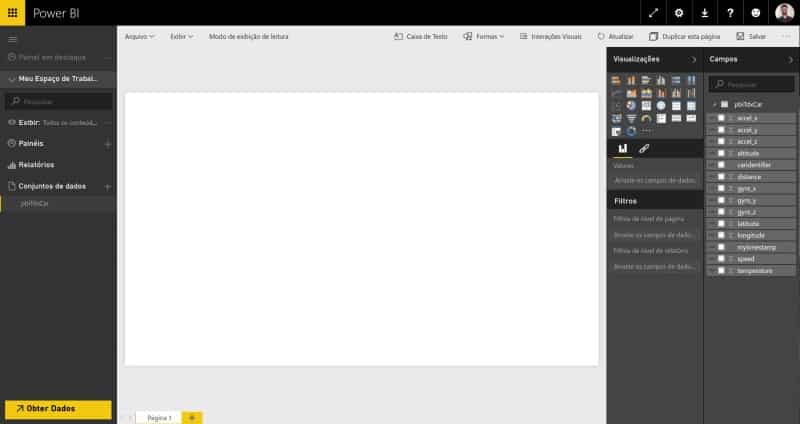Tick the temperature field checkbox
Viewport: 800px width, 424px height.
tap(721, 270)
